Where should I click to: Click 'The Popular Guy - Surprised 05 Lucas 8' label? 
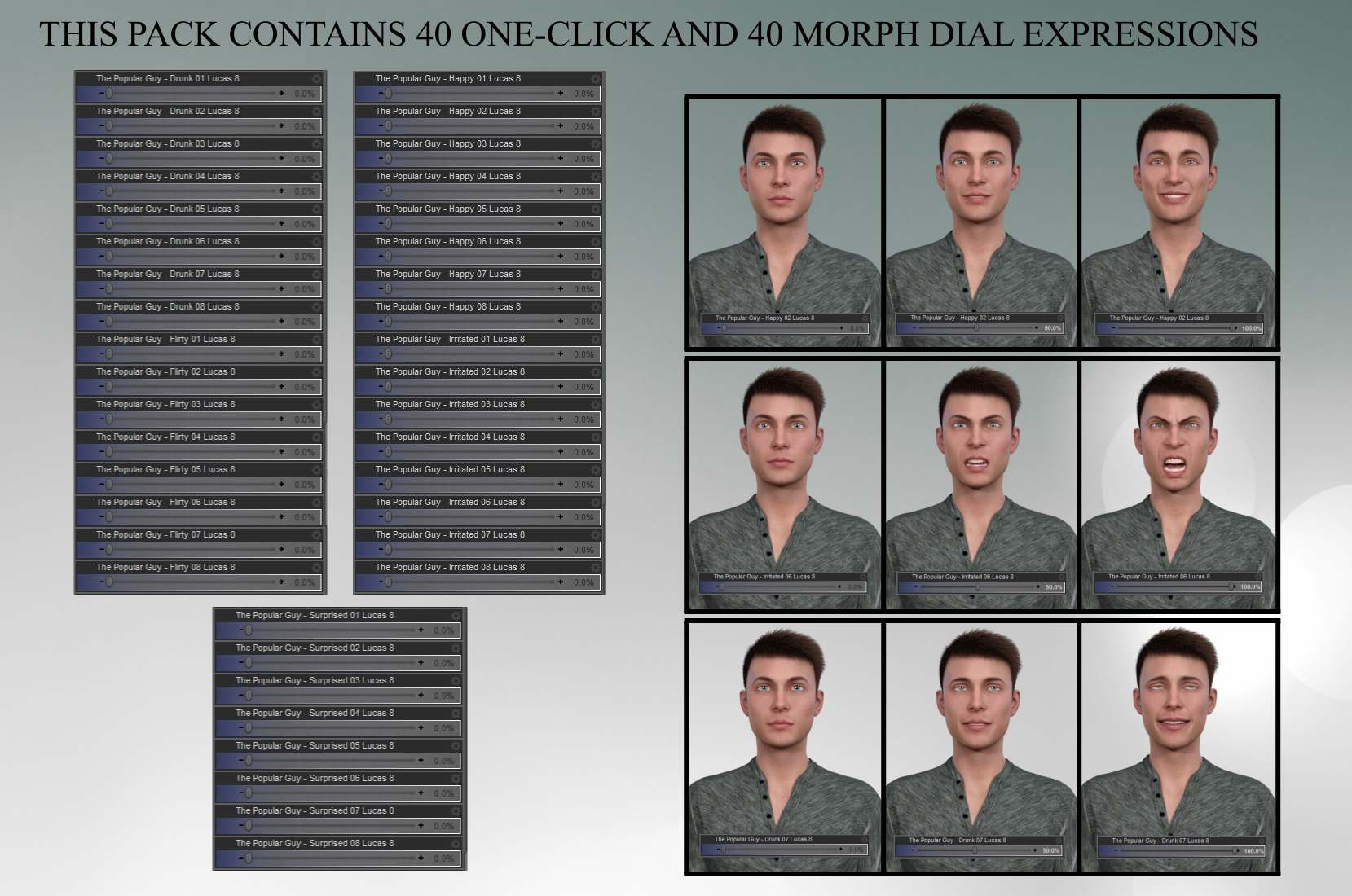coord(315,746)
